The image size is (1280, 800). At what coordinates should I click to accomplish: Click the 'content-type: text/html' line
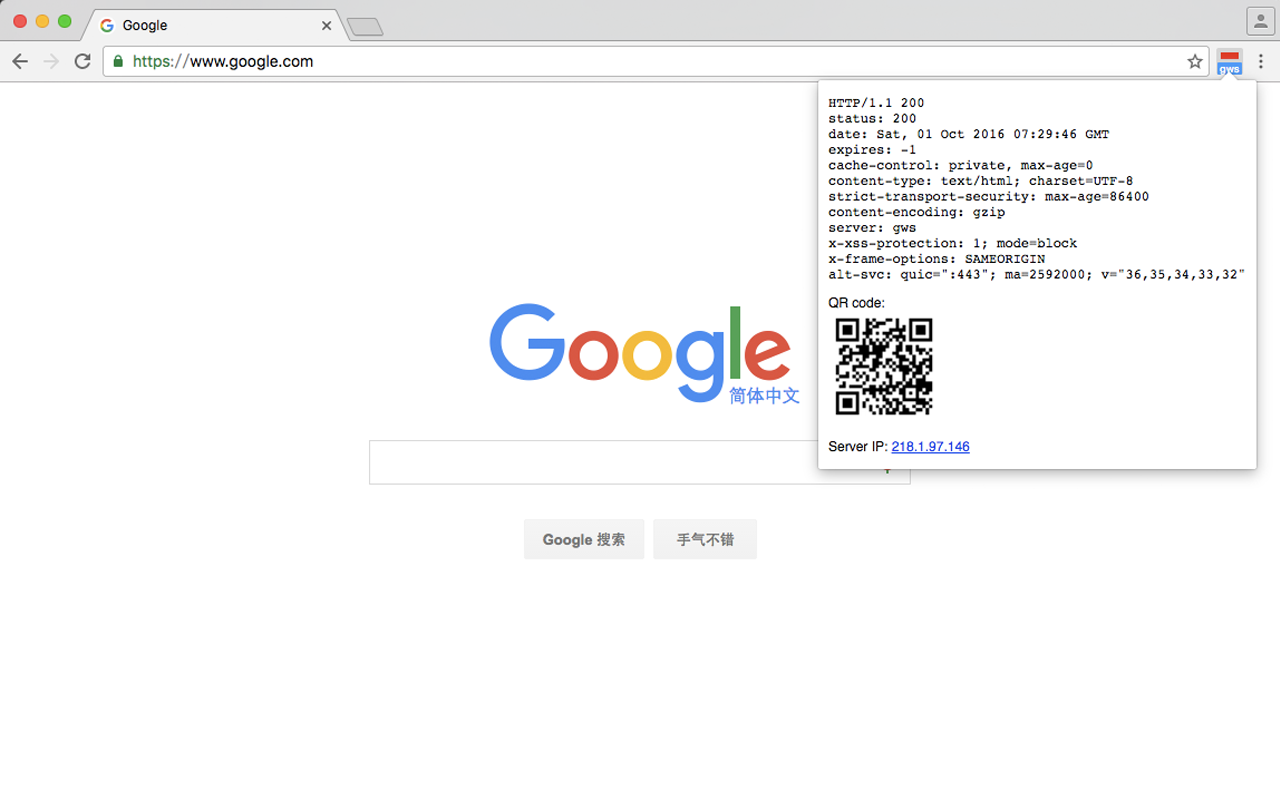980,181
